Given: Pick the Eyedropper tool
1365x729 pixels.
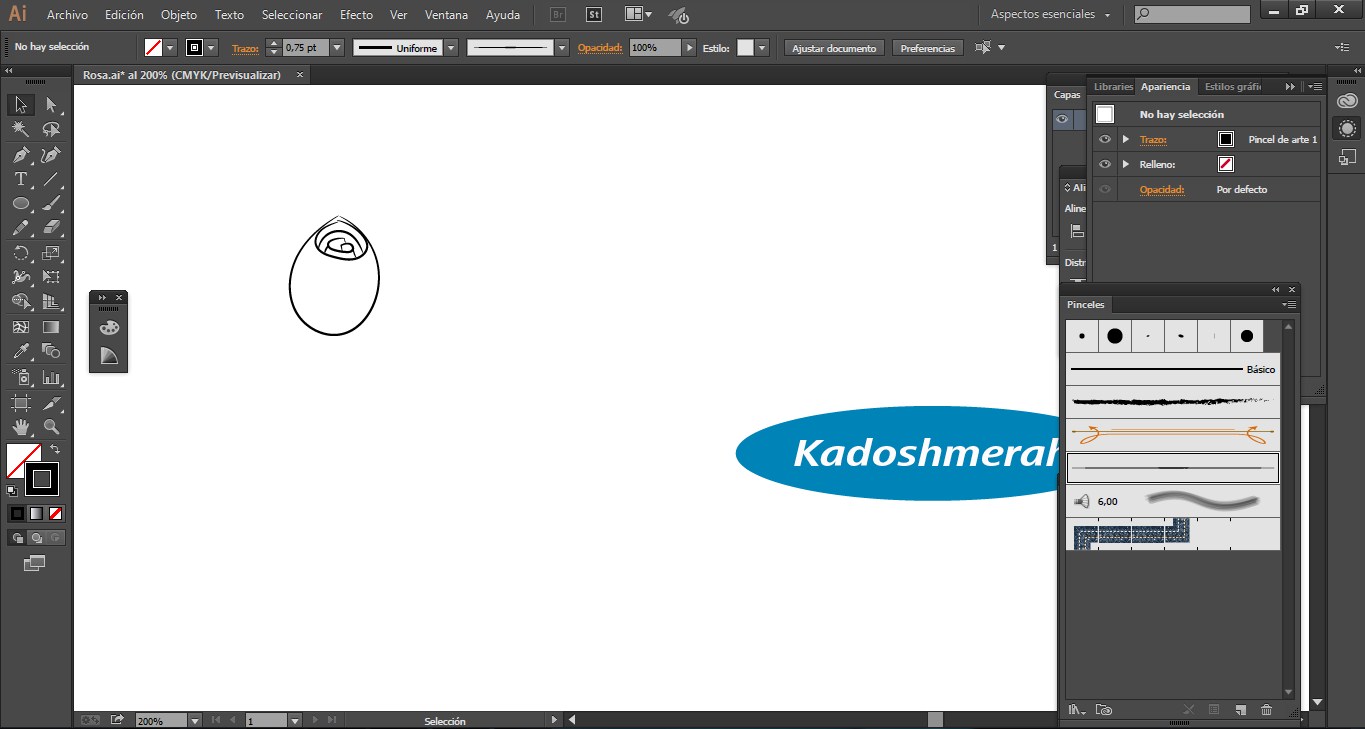Looking at the screenshot, I should click(x=20, y=351).
